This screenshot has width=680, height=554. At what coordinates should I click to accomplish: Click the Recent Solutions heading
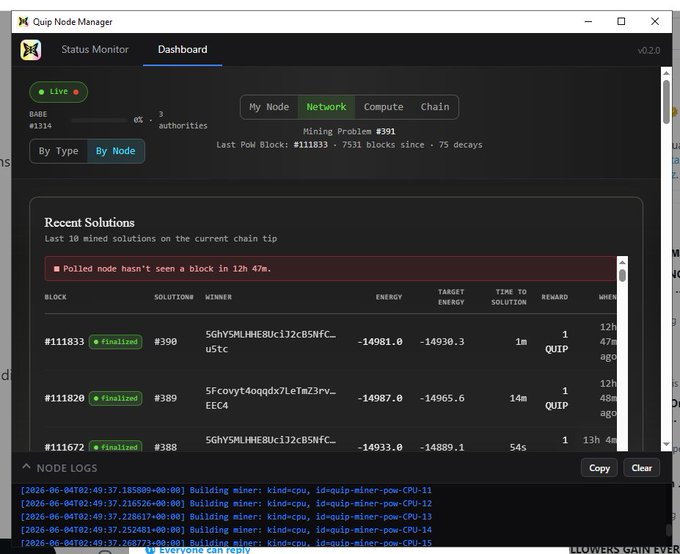pyautogui.click(x=89, y=222)
